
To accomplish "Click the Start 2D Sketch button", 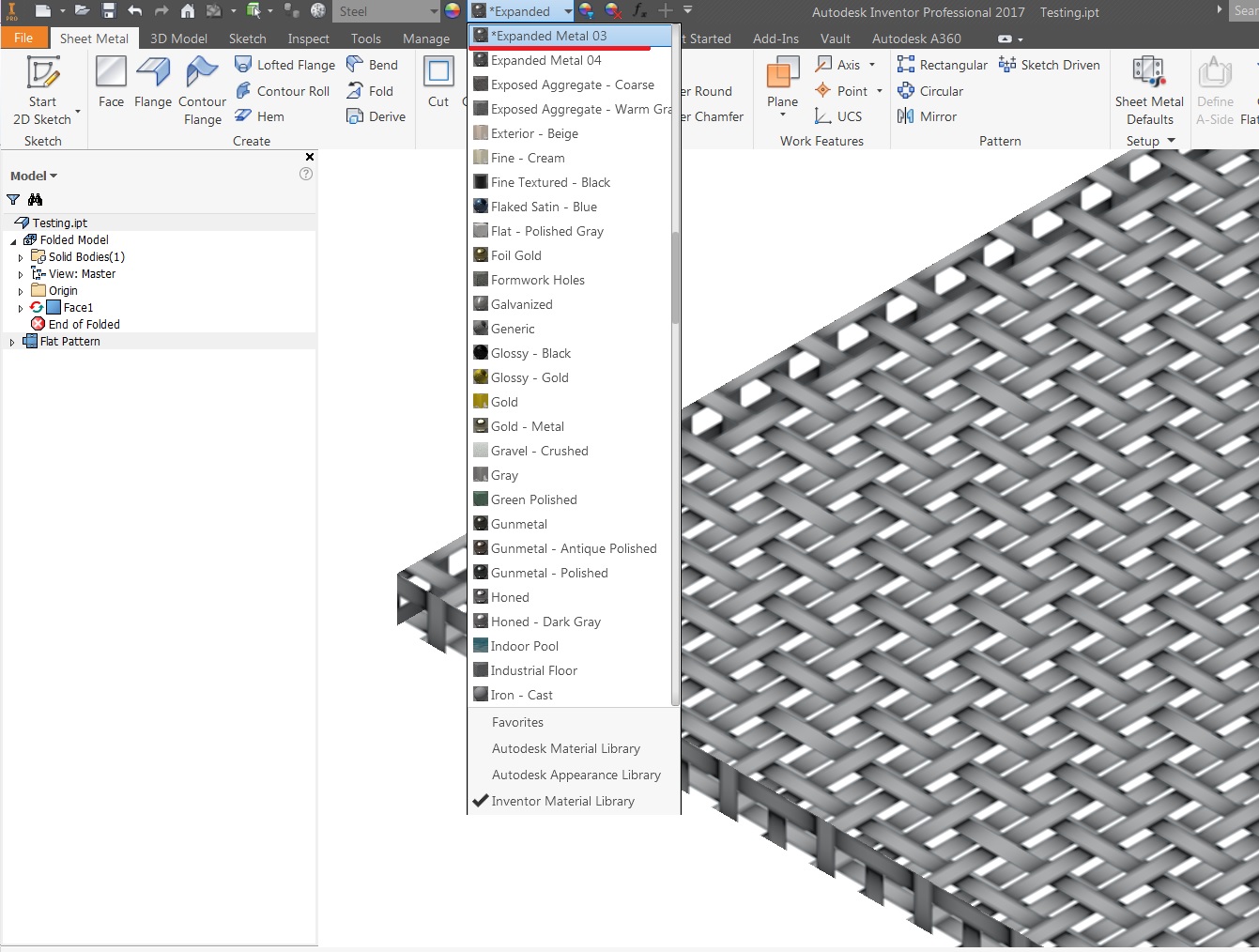I will coord(41,91).
